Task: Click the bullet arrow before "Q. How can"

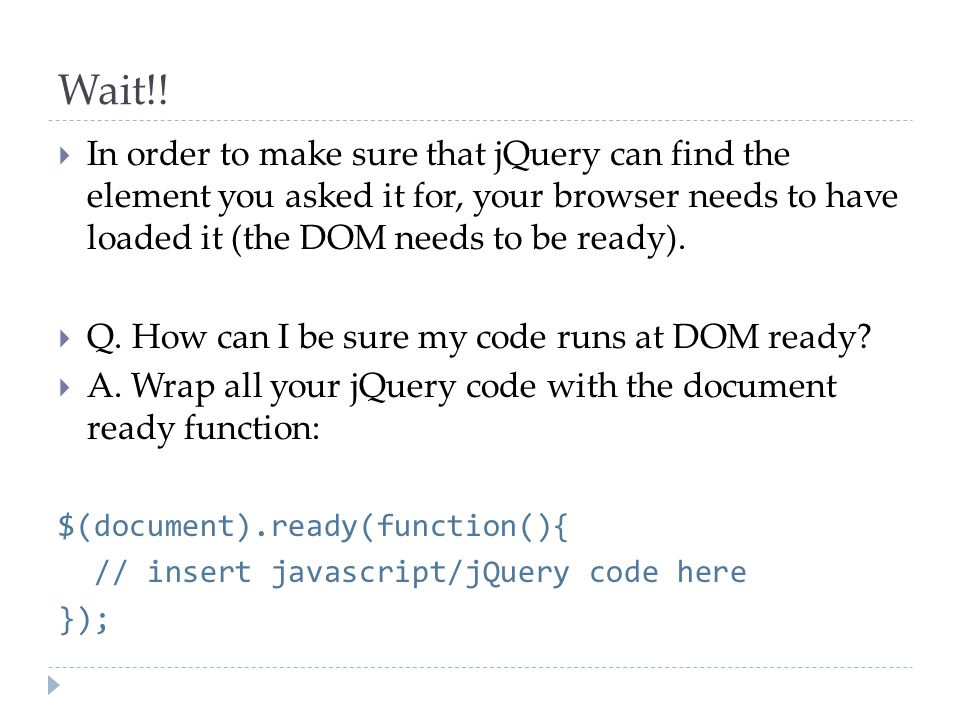Action: point(65,338)
